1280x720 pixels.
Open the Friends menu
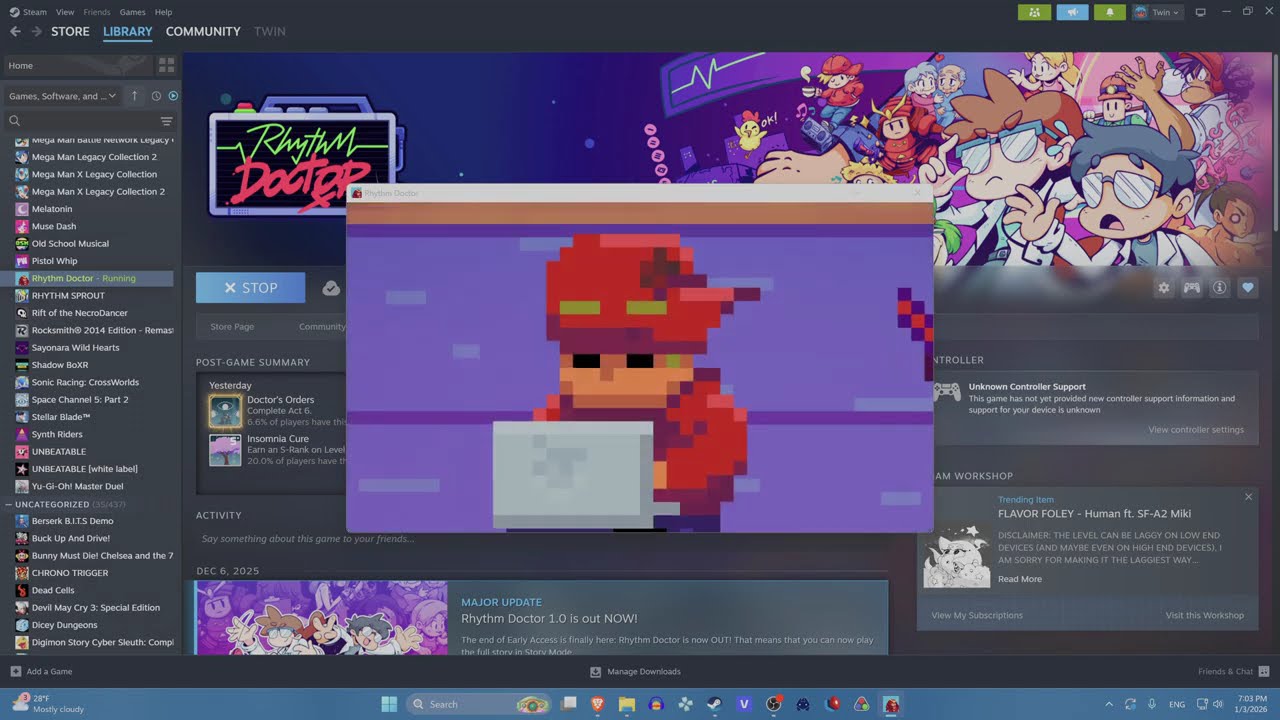click(x=97, y=12)
